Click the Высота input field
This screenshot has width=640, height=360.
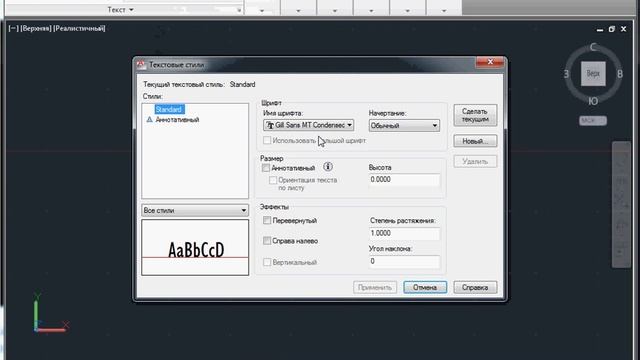(x=404, y=180)
